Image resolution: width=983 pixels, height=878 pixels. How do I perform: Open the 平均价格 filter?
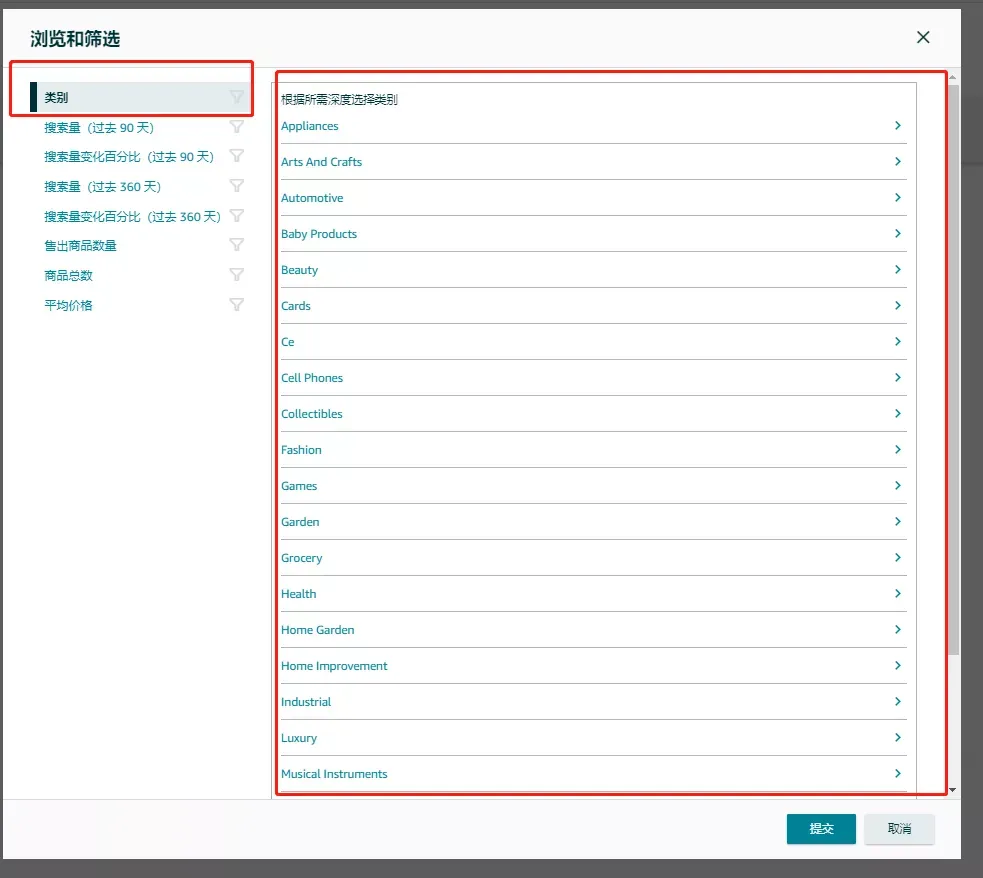tap(68, 306)
